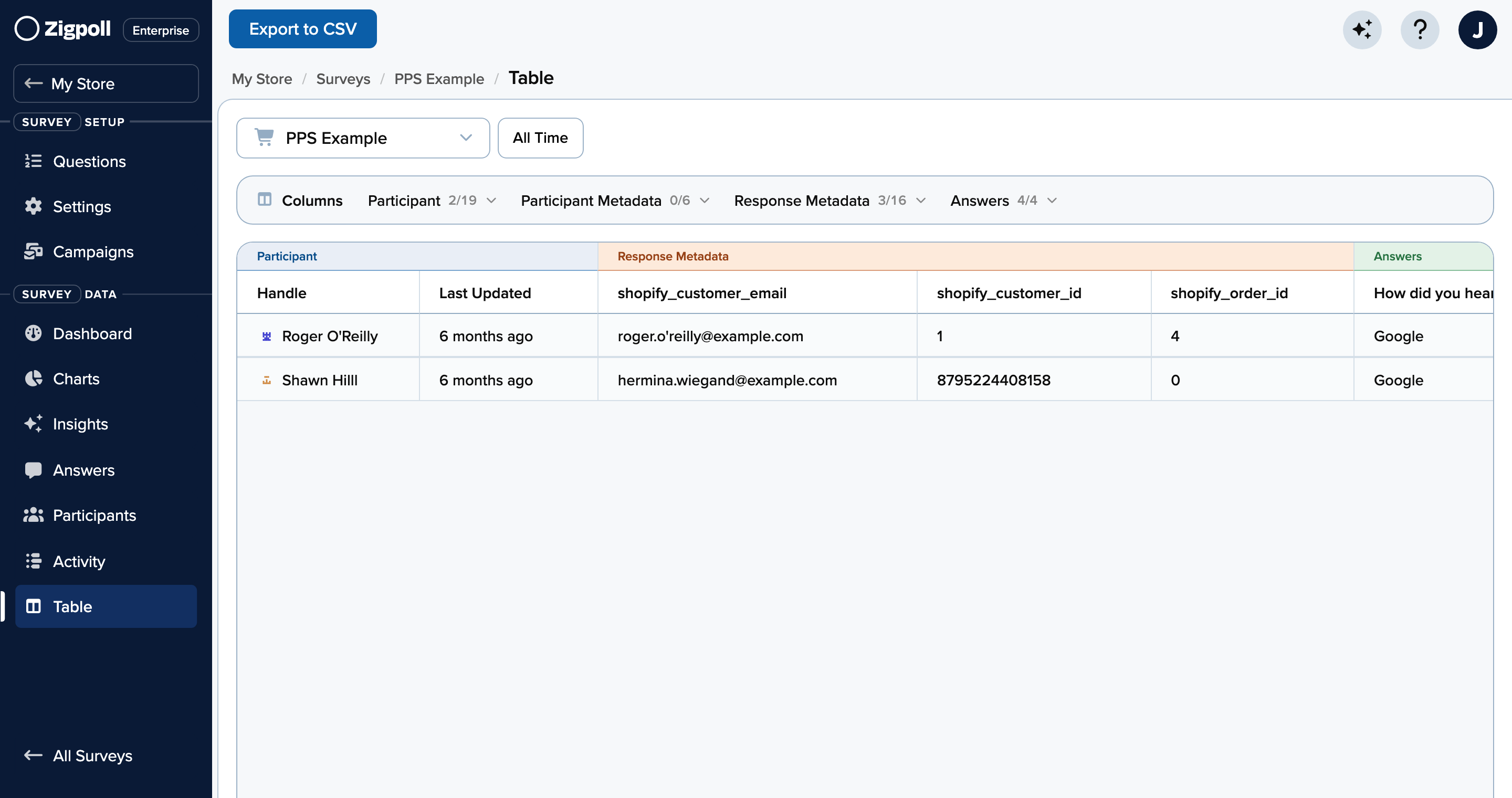
Task: Click the Answers speech bubble icon
Action: click(34, 470)
